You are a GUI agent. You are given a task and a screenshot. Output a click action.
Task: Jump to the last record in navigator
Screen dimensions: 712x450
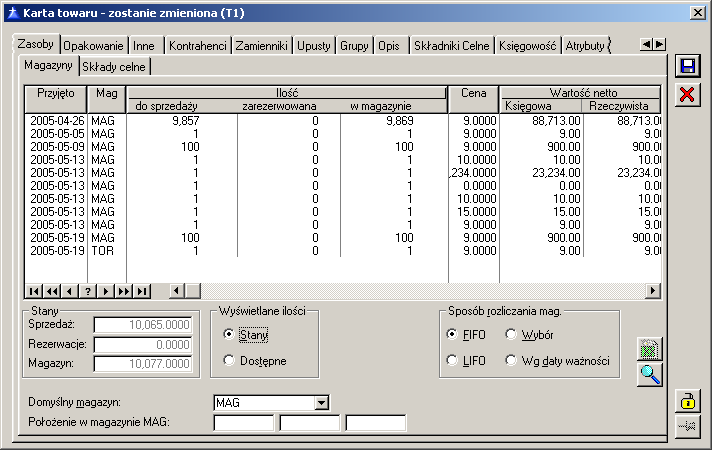coord(142,291)
